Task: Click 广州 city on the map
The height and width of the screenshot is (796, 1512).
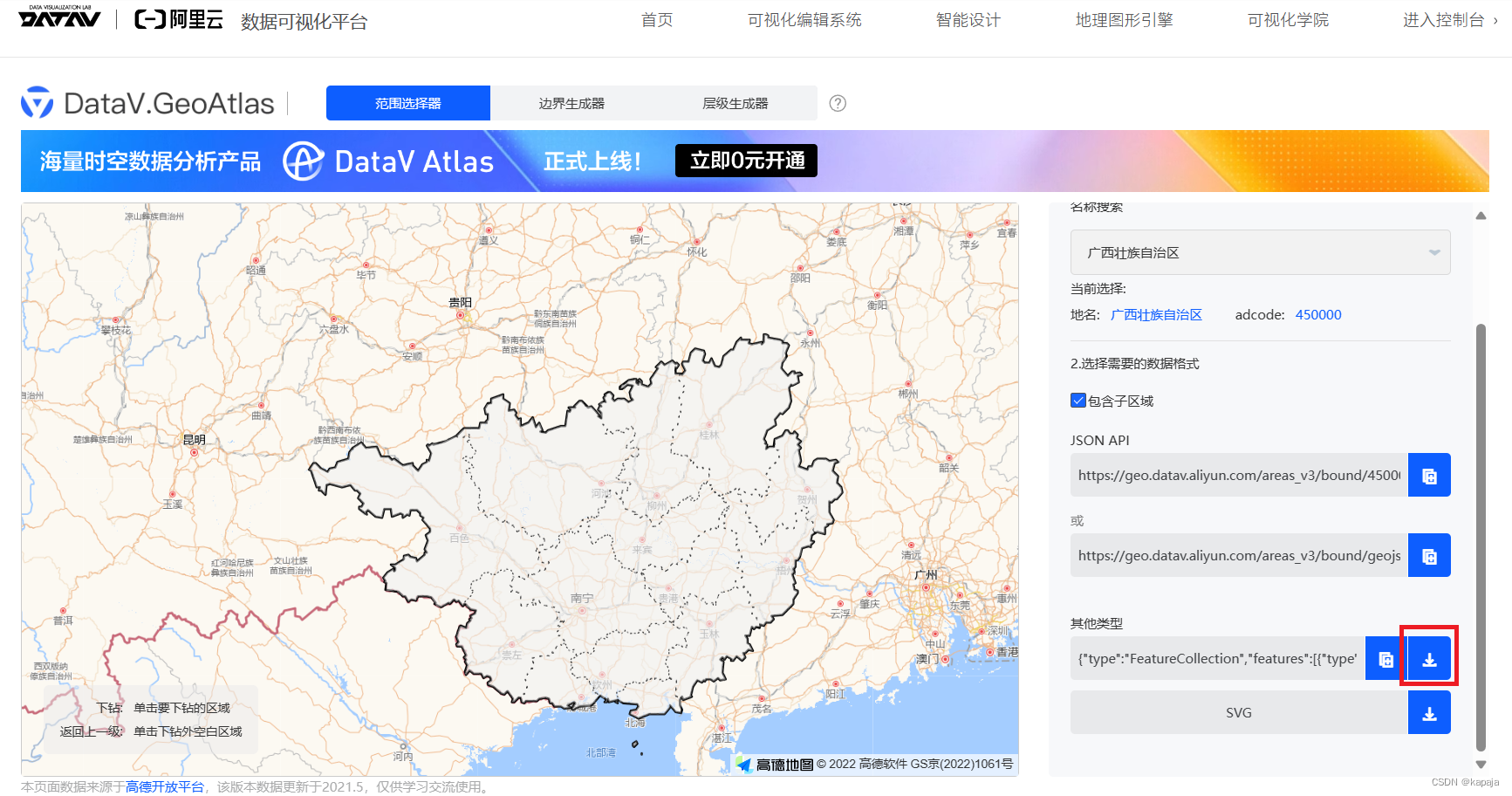Action: pyautogui.click(x=926, y=574)
